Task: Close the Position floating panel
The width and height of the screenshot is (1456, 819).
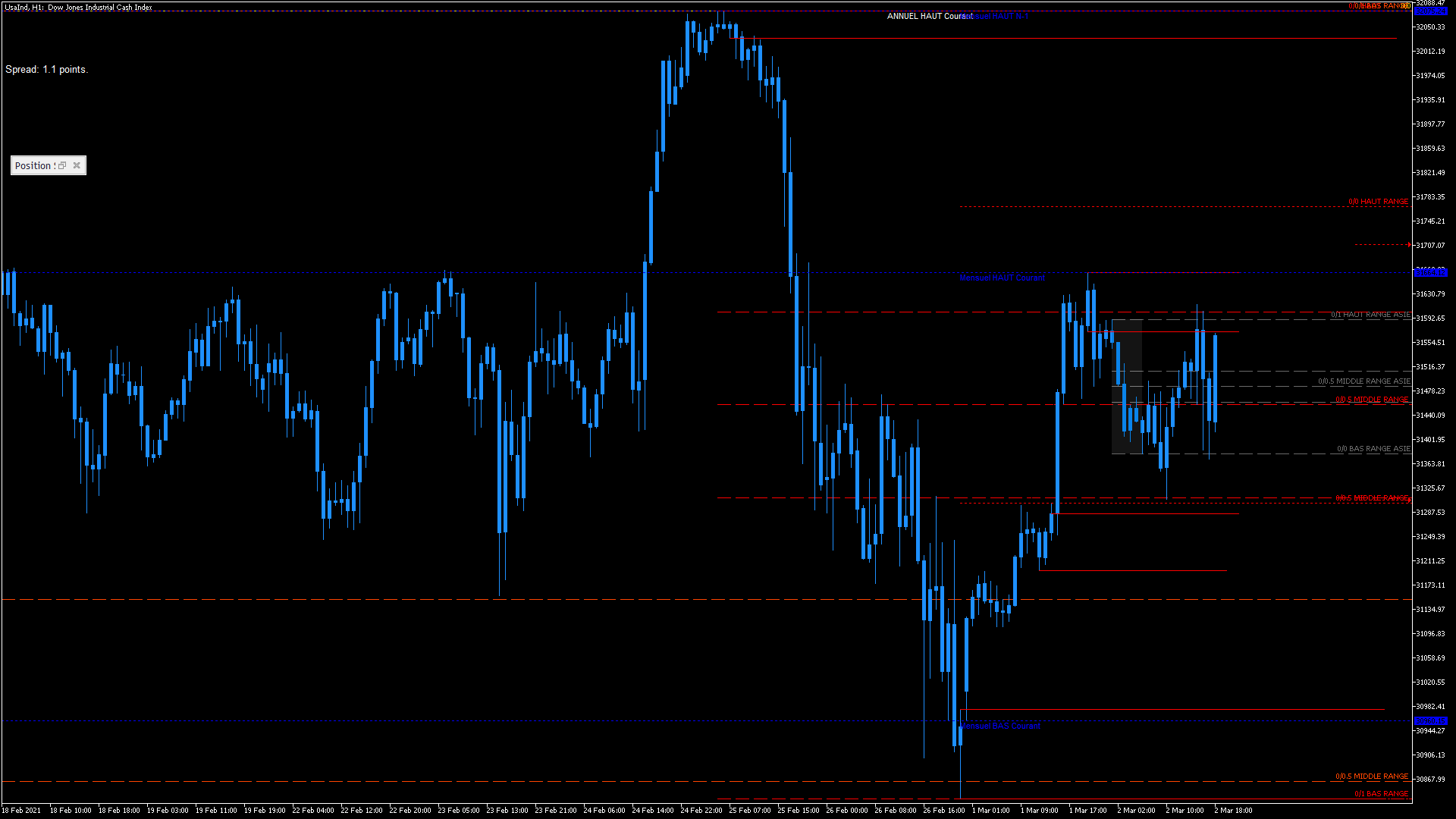Action: (77, 165)
